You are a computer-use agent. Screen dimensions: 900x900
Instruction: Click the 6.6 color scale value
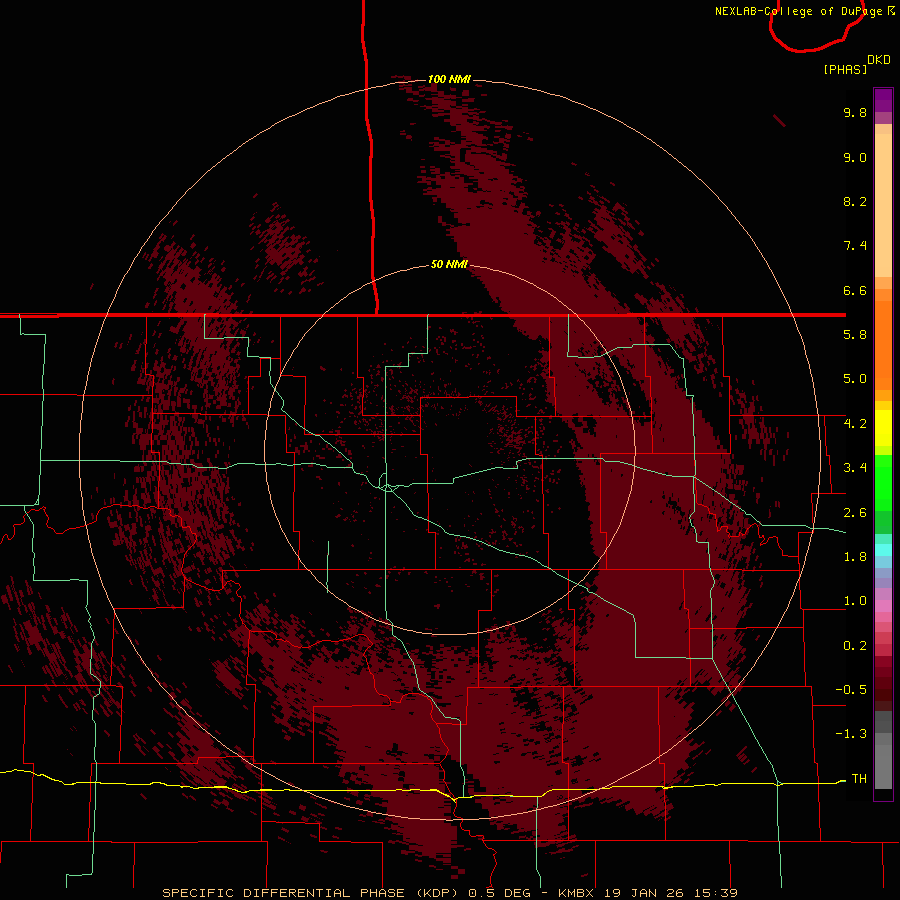pyautogui.click(x=855, y=290)
